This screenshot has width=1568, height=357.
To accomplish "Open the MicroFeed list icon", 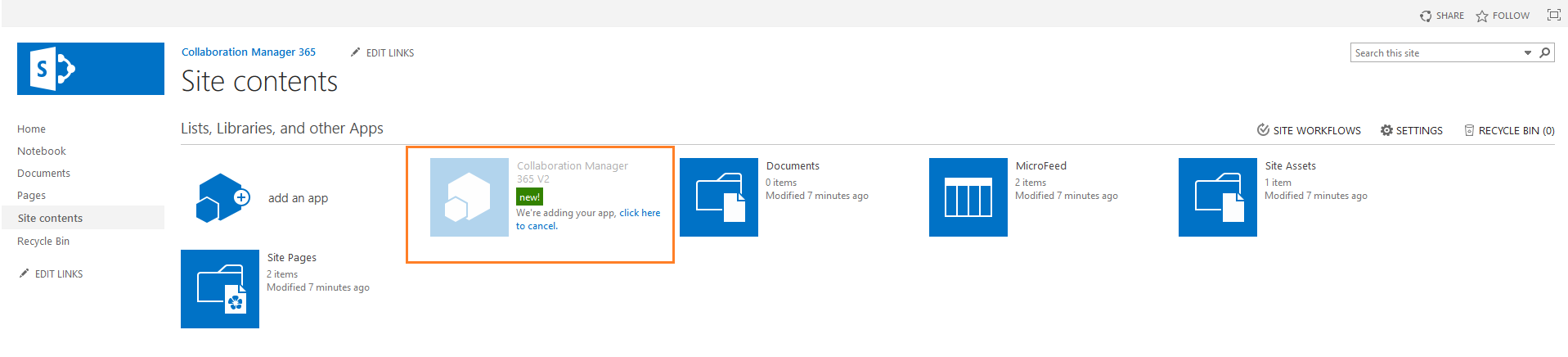I will pos(968,197).
